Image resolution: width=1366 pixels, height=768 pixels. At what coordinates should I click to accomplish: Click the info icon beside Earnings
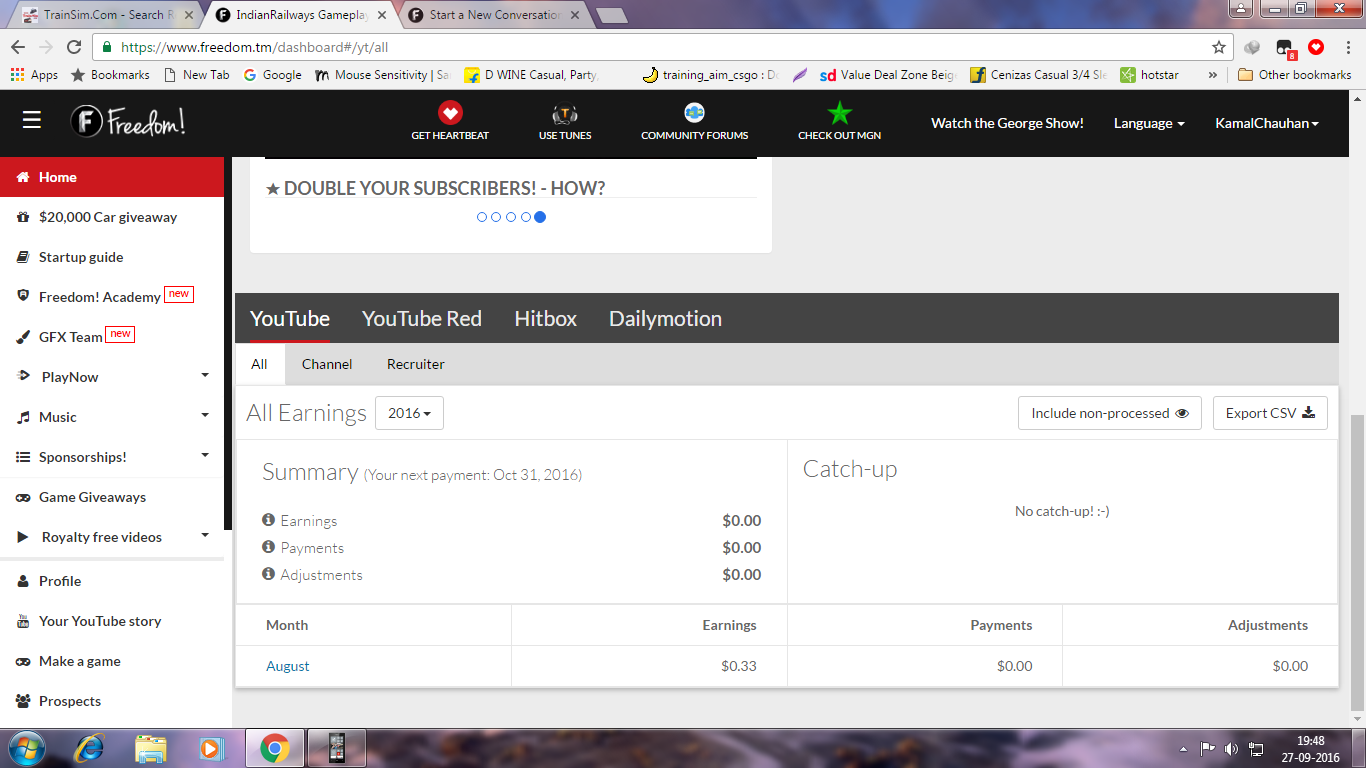(x=268, y=520)
